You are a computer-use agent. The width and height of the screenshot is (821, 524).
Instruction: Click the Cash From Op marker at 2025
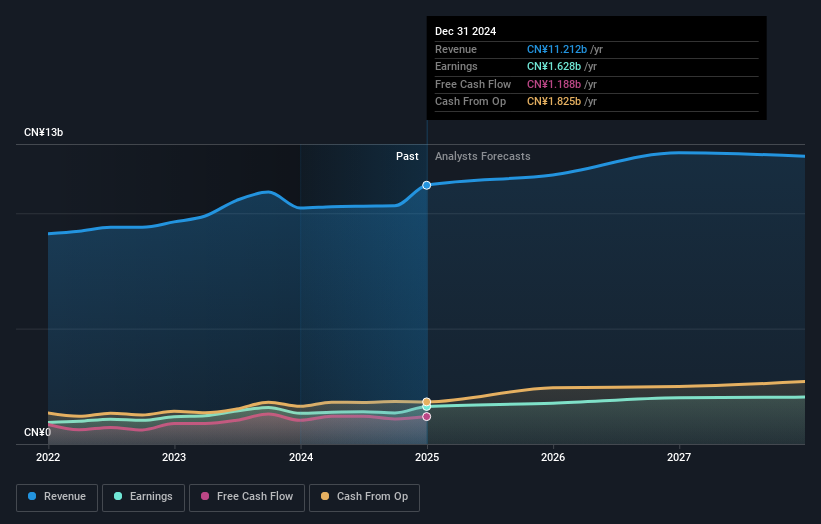point(427,402)
